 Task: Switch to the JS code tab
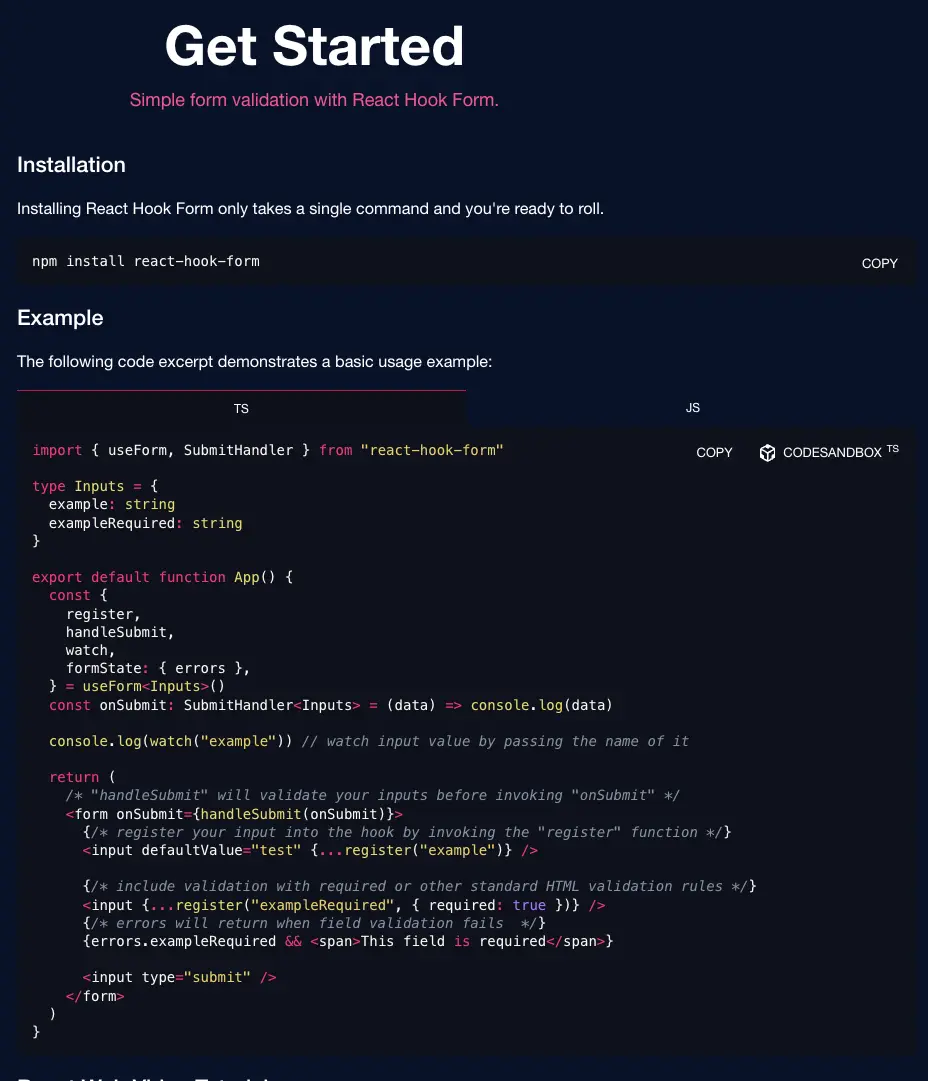tap(692, 408)
